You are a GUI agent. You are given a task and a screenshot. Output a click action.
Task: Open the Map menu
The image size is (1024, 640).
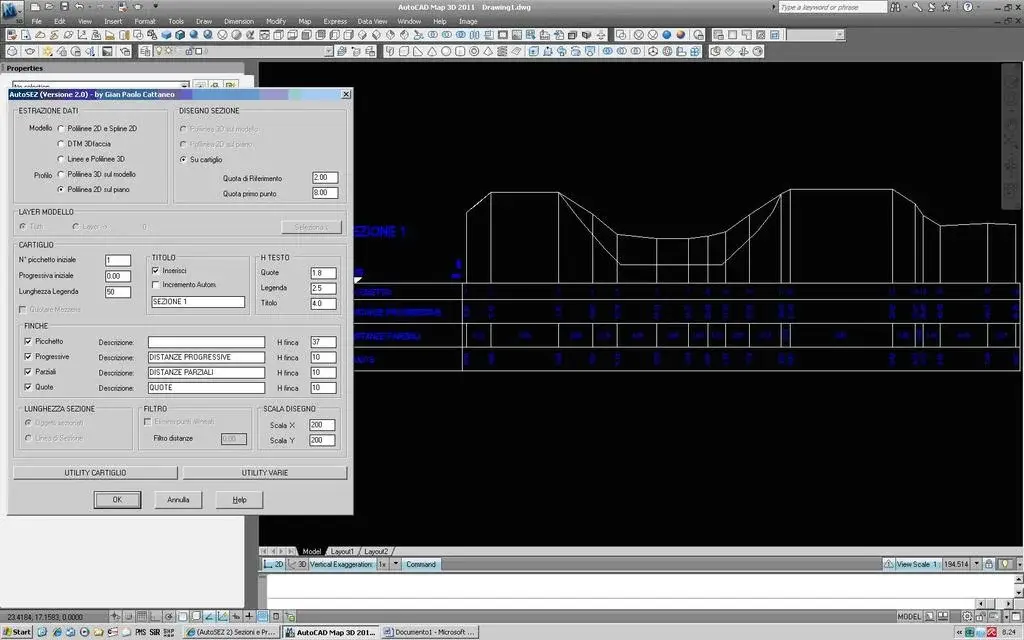(x=305, y=22)
